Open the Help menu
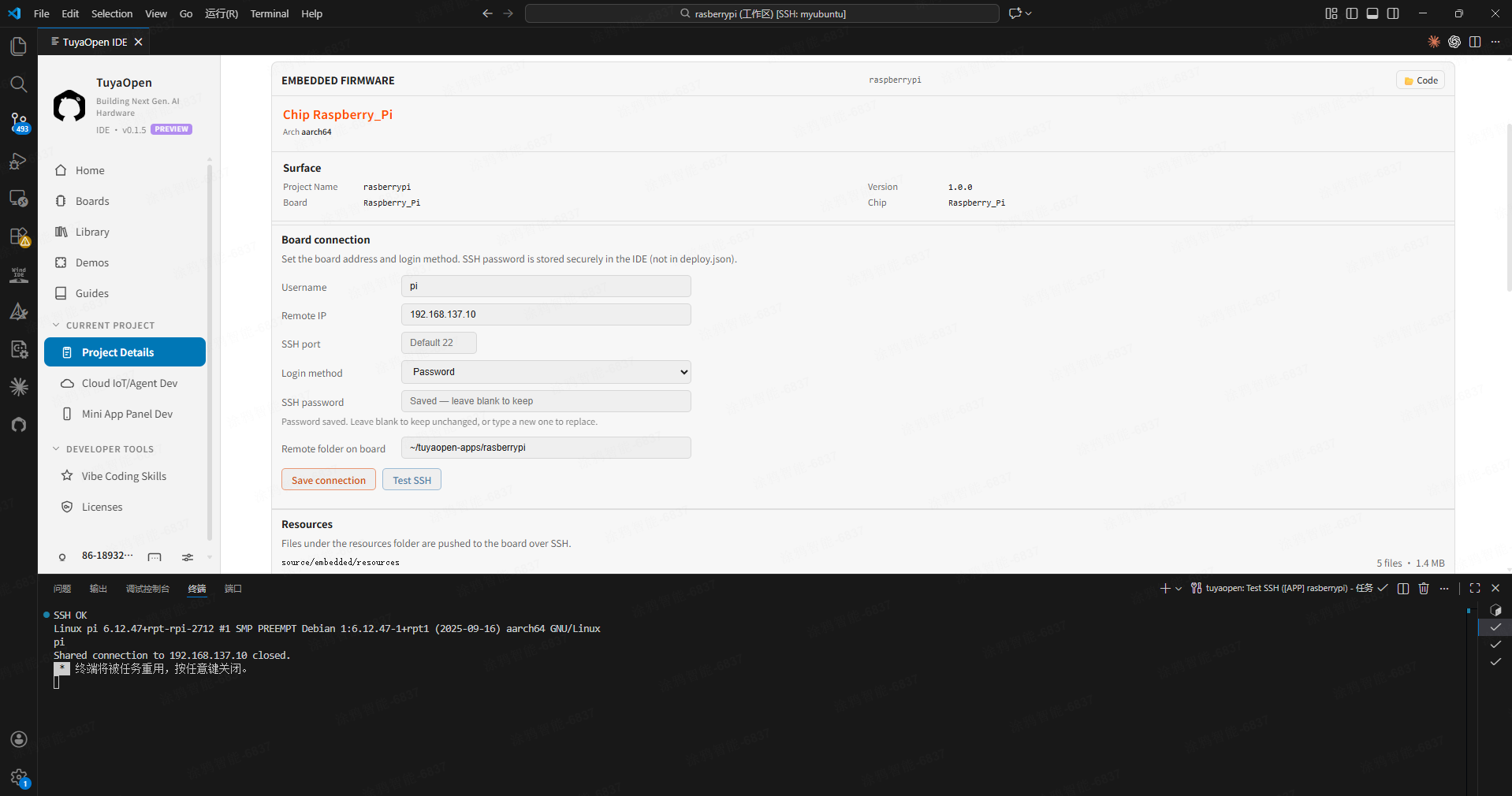This screenshot has width=1512, height=796. 311,13
